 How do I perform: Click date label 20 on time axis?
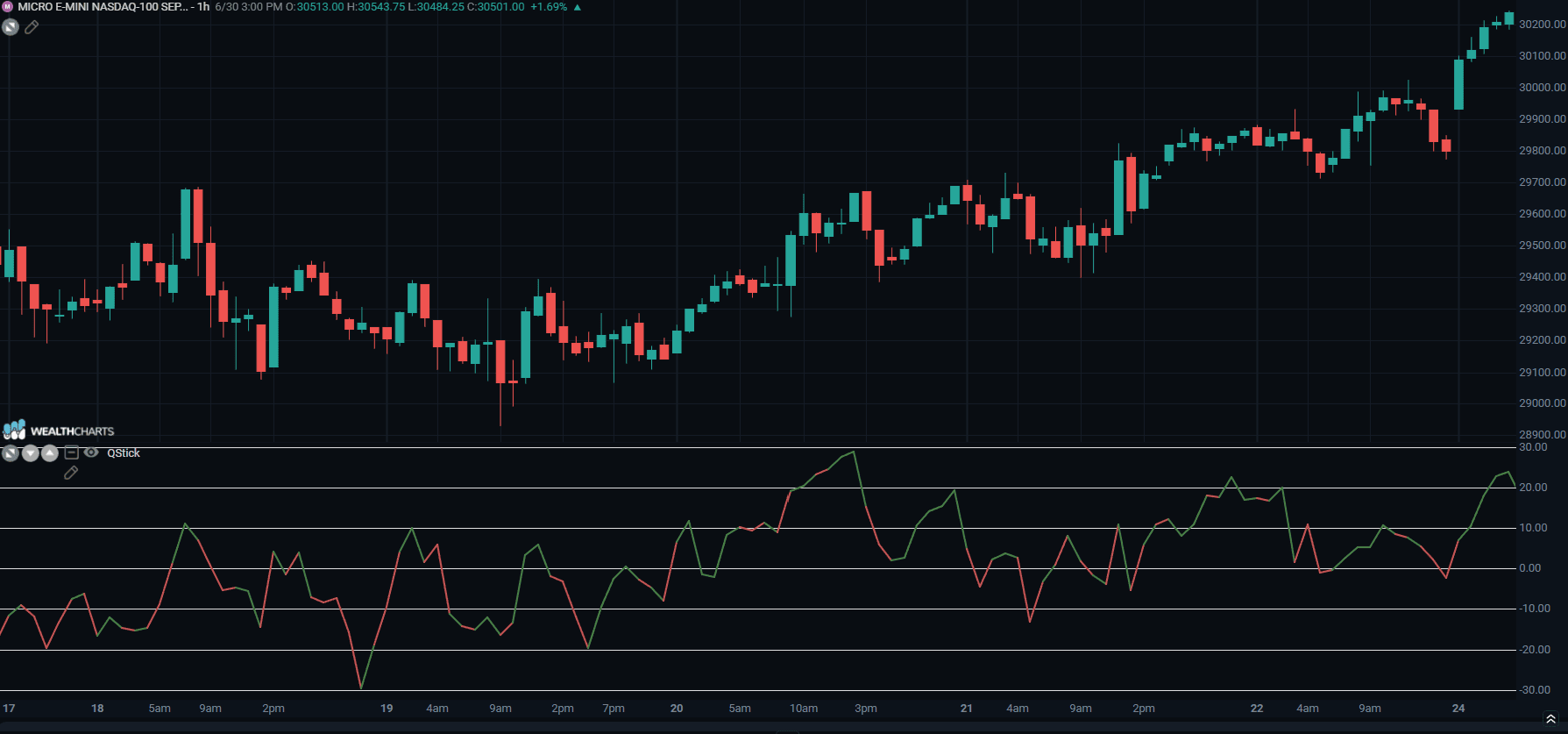[x=677, y=709]
